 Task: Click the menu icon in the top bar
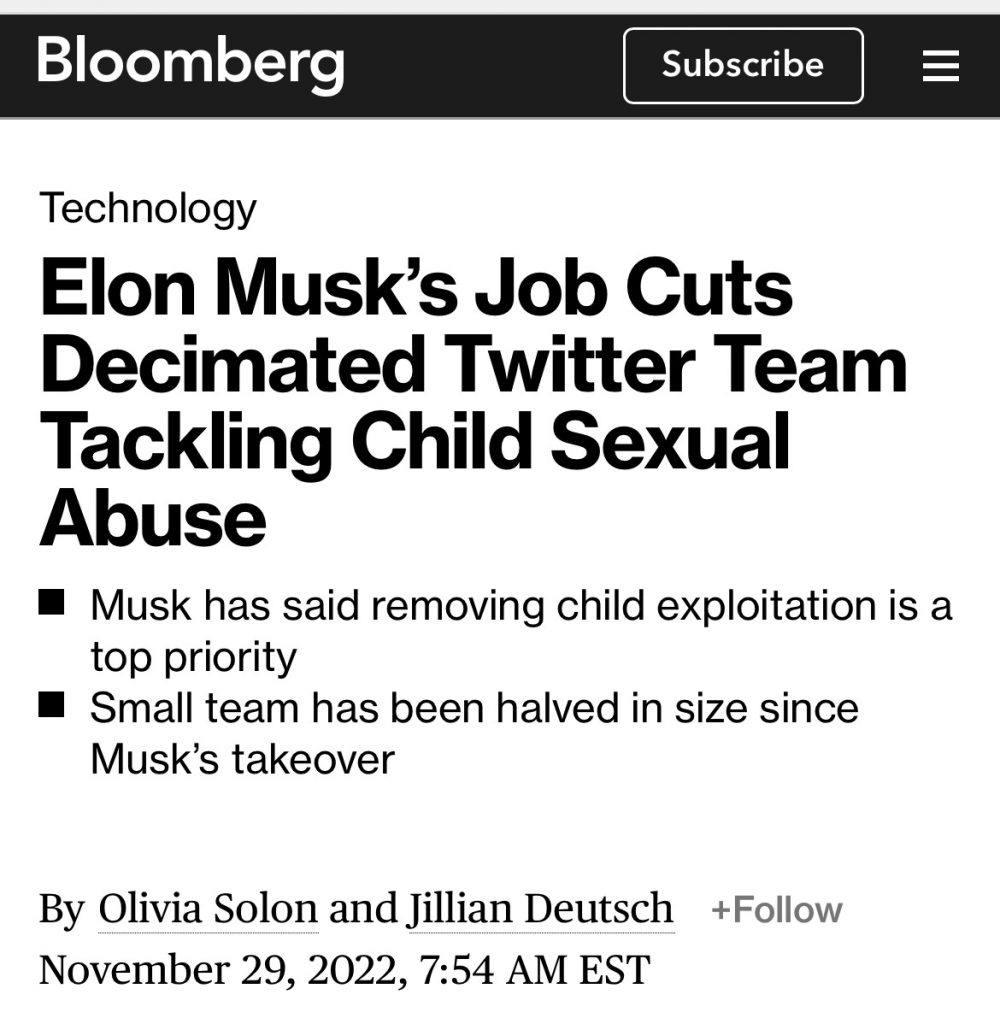tap(938, 65)
